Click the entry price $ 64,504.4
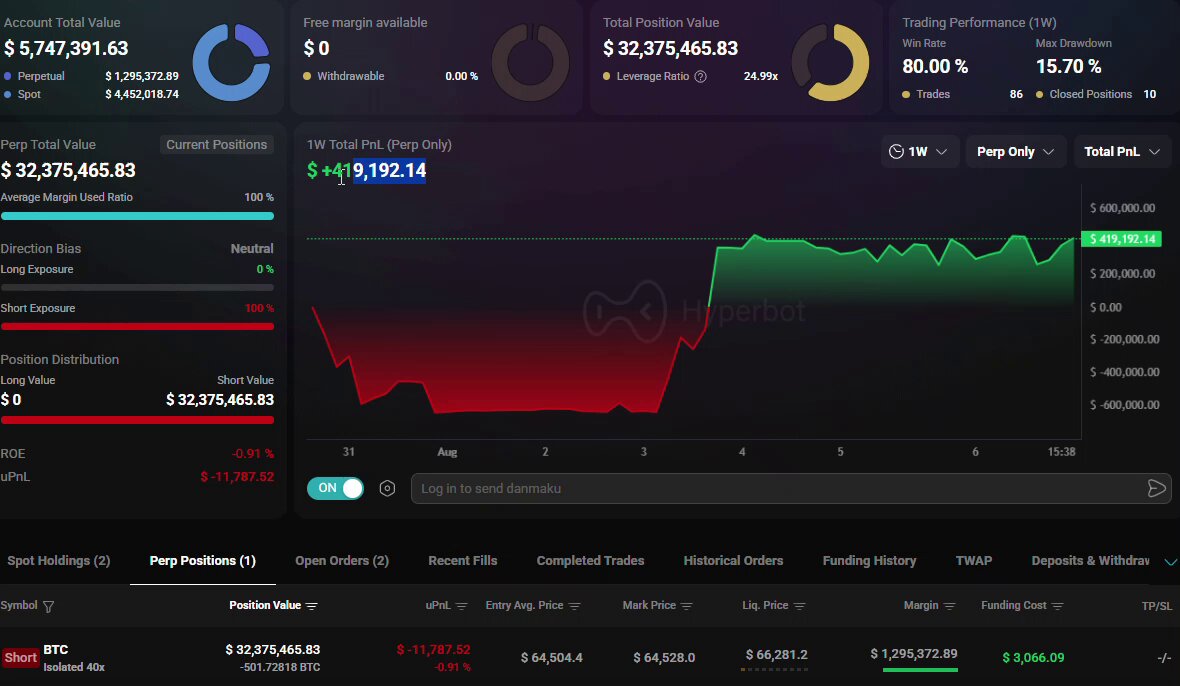The width and height of the screenshot is (1180, 686). point(552,657)
